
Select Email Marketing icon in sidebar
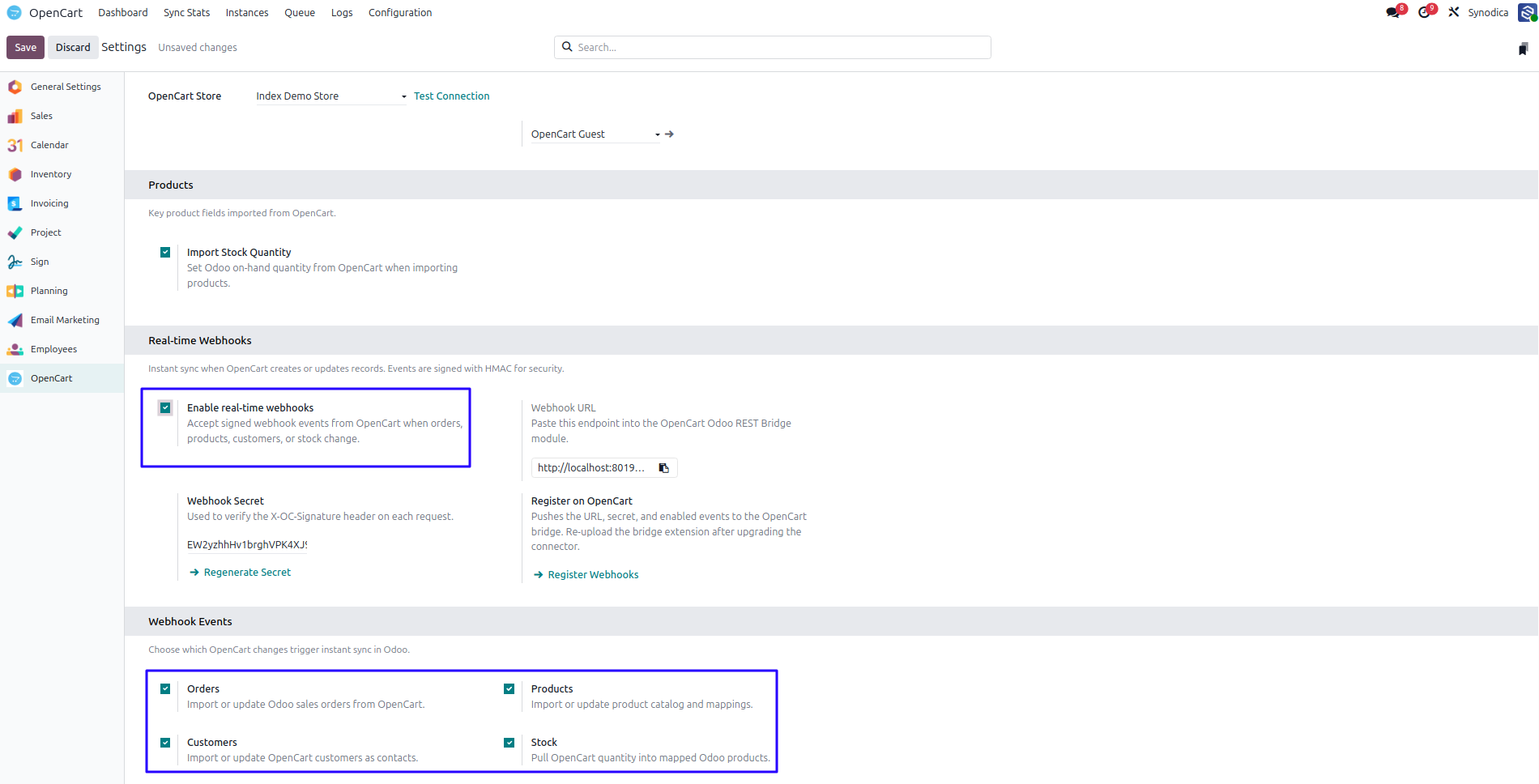tap(15, 320)
